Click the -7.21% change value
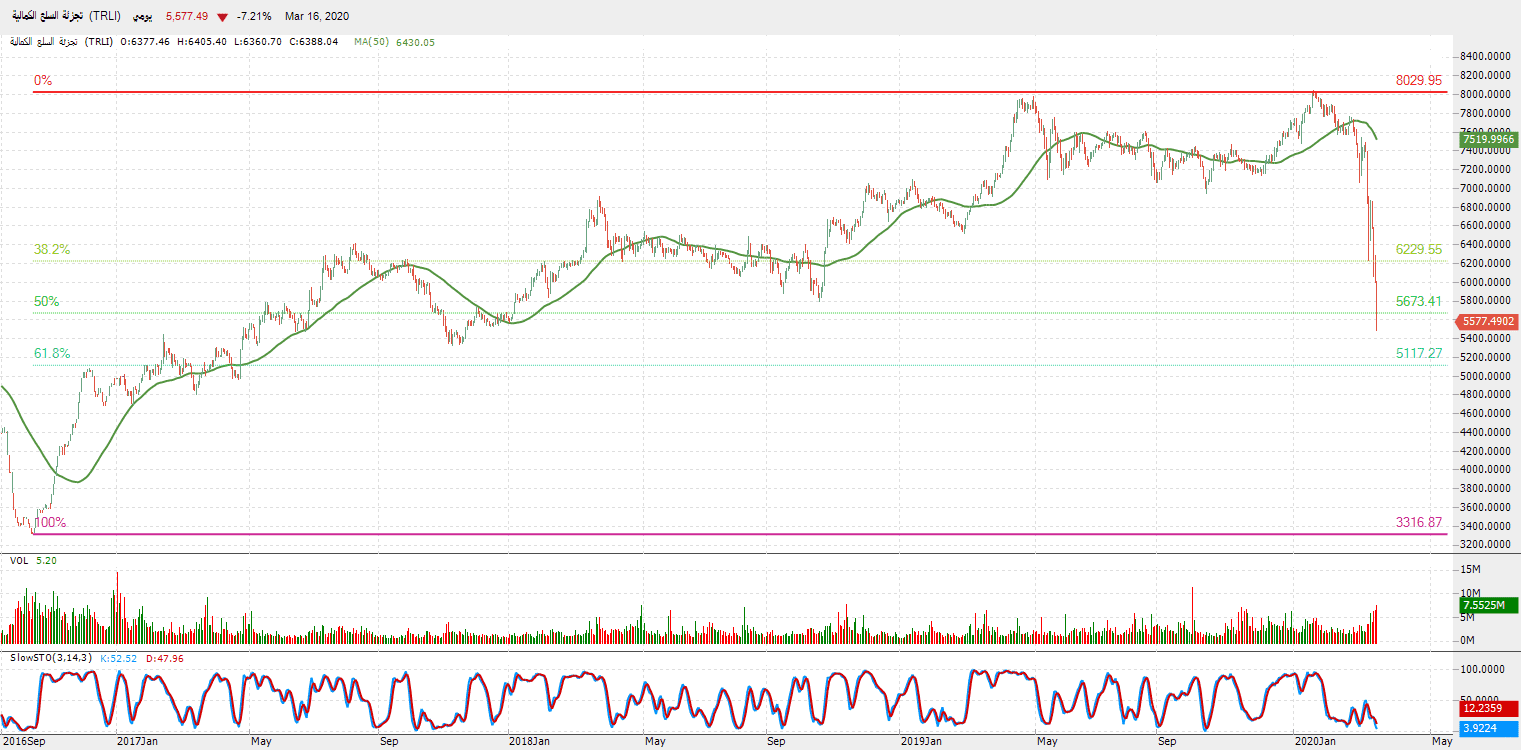The width and height of the screenshot is (1521, 750). coord(254,17)
